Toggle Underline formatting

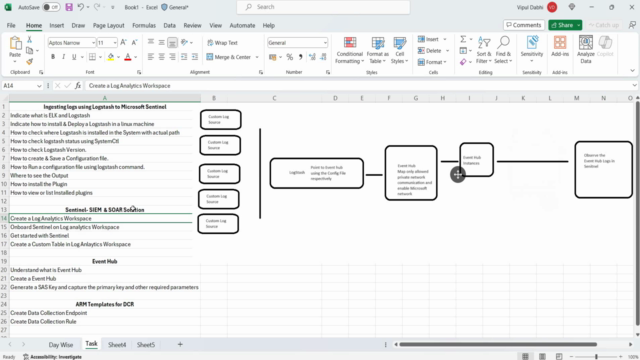click(74, 57)
